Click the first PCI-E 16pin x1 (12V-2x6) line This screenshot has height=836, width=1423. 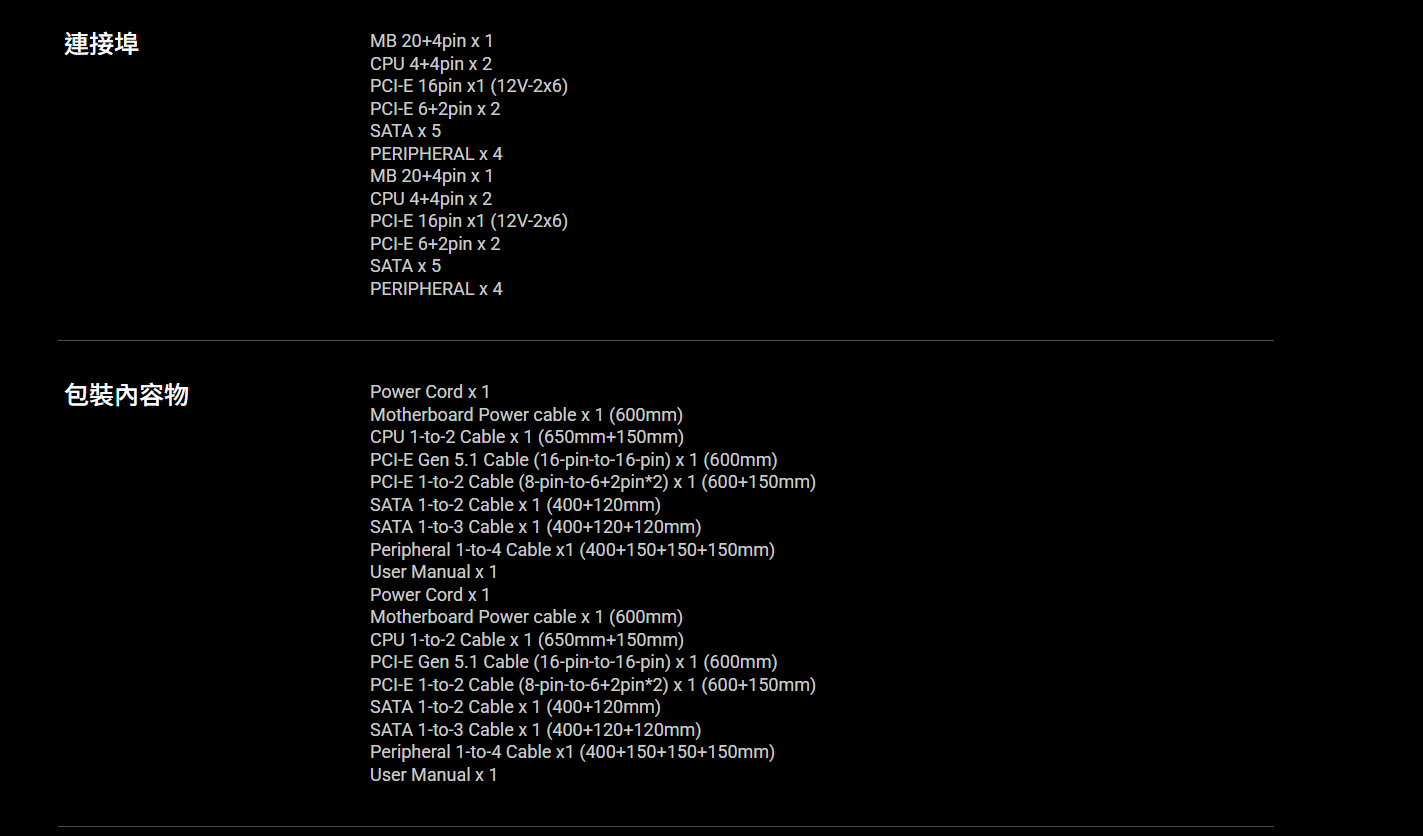tap(468, 86)
